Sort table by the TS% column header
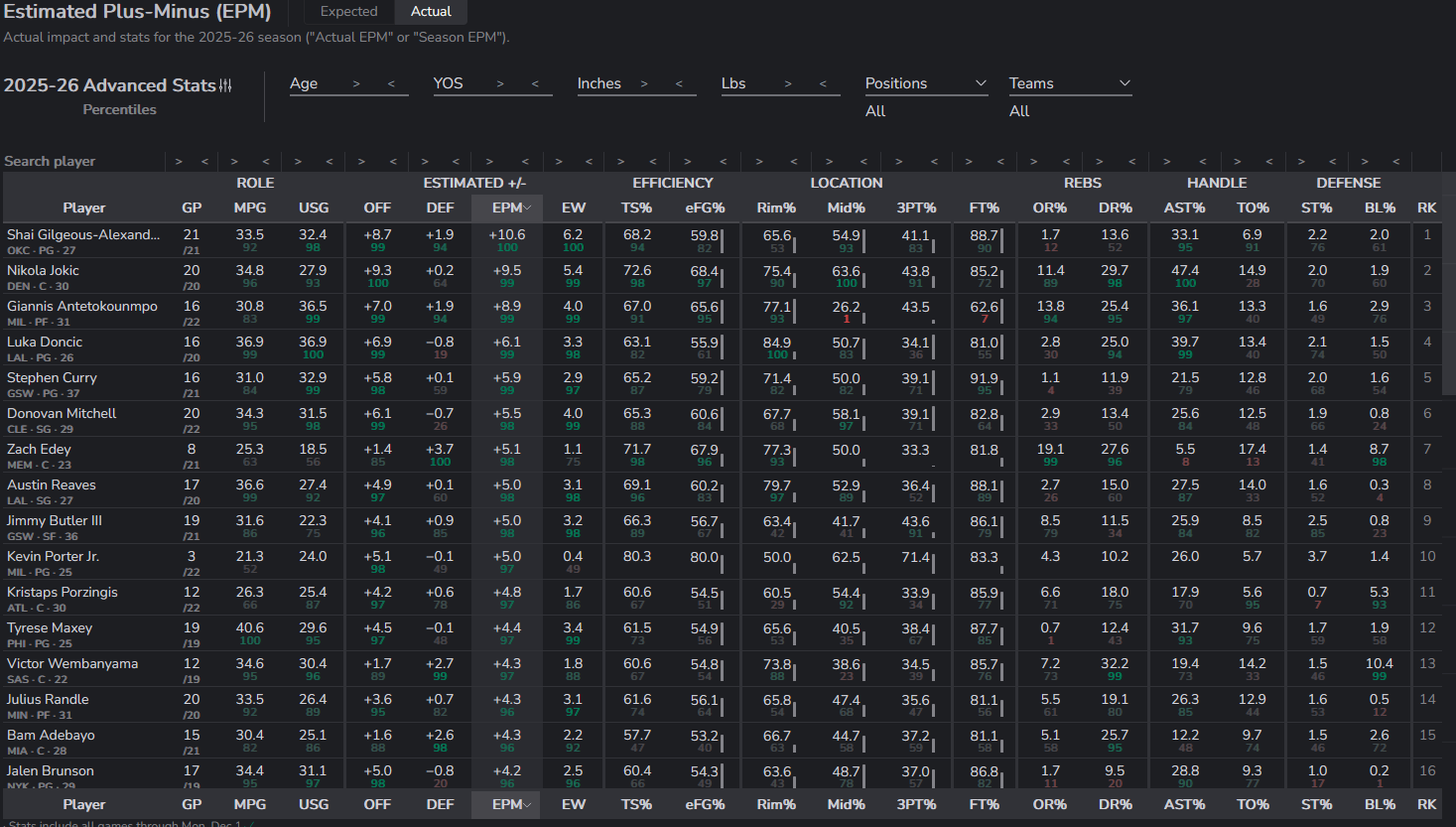 [636, 207]
